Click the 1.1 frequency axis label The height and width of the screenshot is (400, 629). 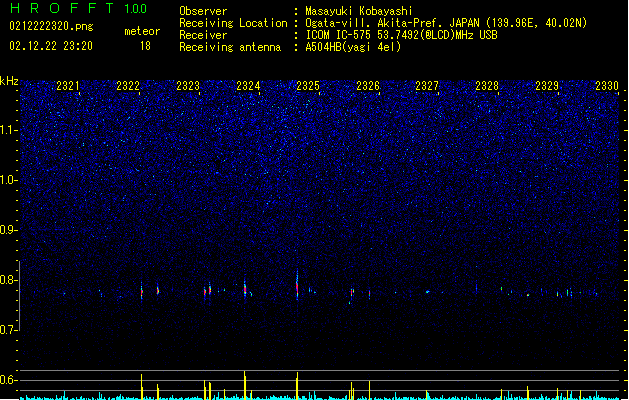point(9,130)
